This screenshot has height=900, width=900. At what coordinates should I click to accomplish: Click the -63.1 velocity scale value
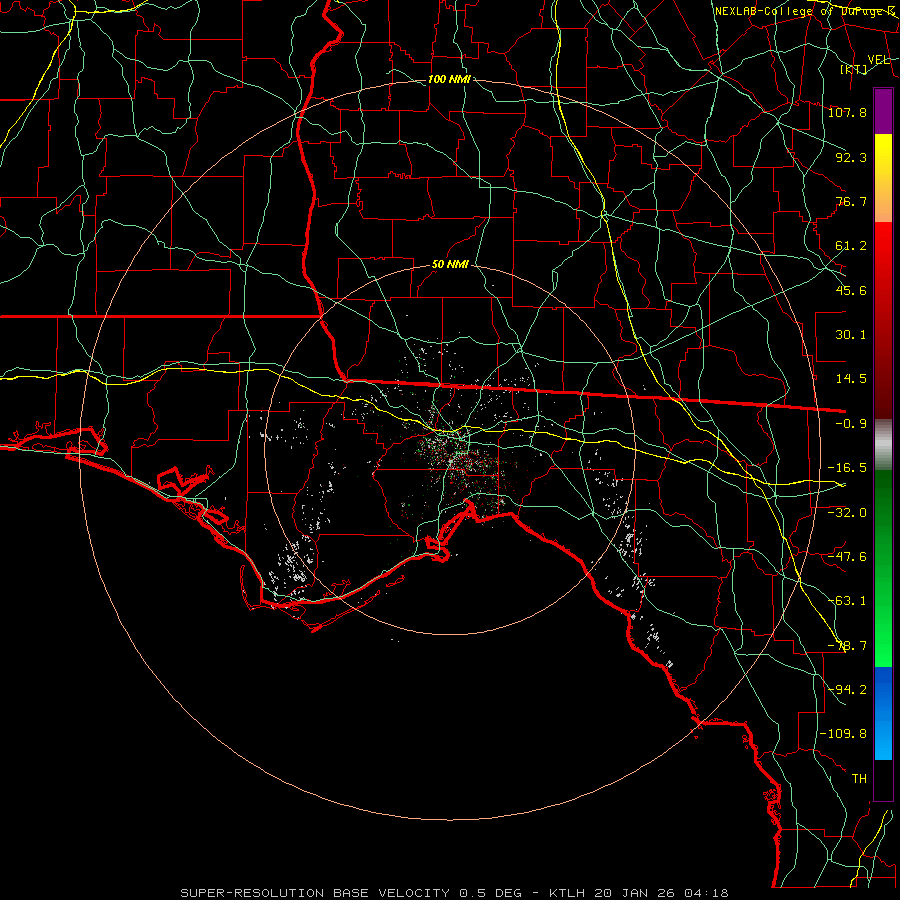pyautogui.click(x=847, y=601)
